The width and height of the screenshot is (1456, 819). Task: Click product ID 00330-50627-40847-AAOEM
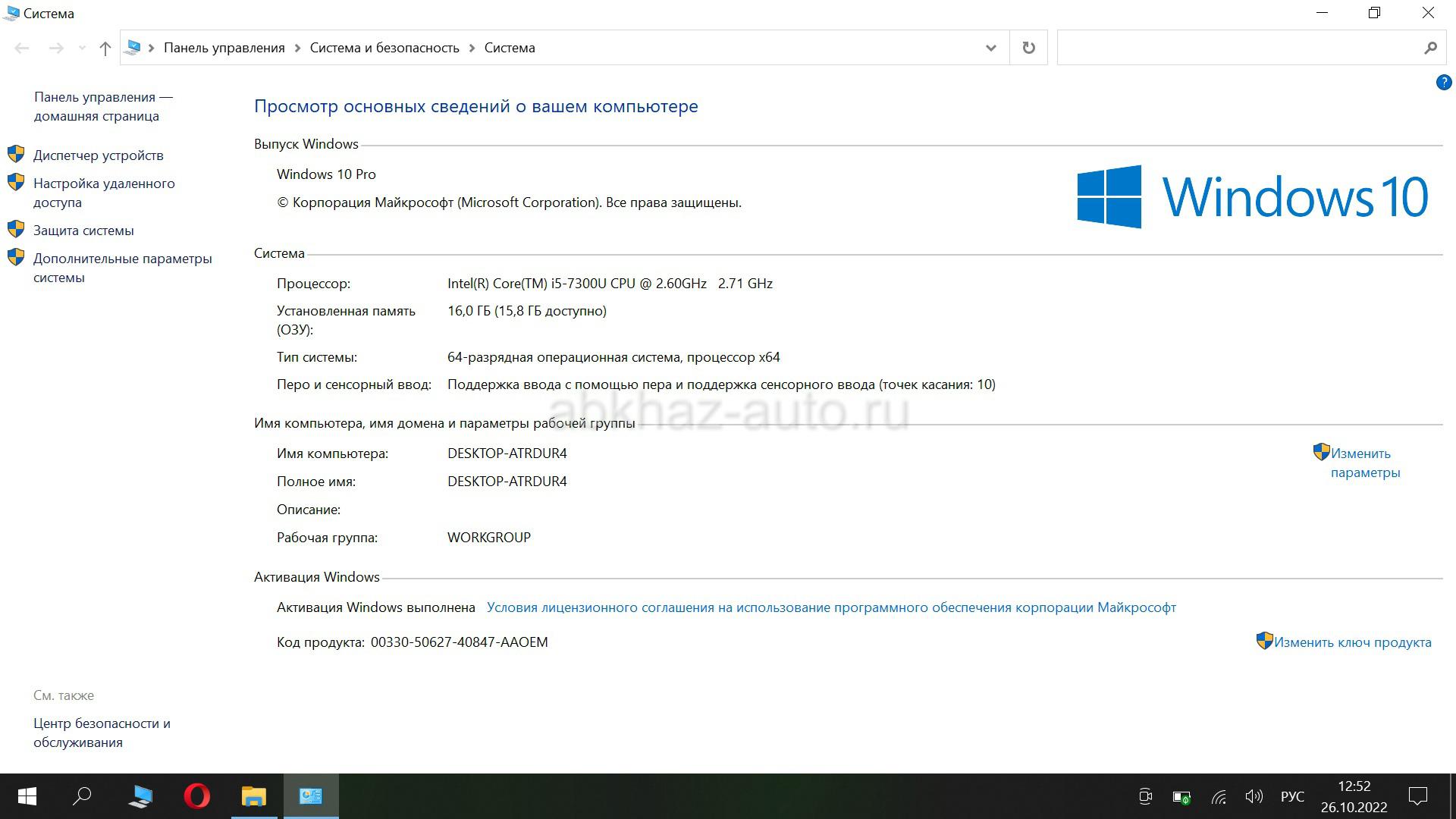[x=459, y=642]
